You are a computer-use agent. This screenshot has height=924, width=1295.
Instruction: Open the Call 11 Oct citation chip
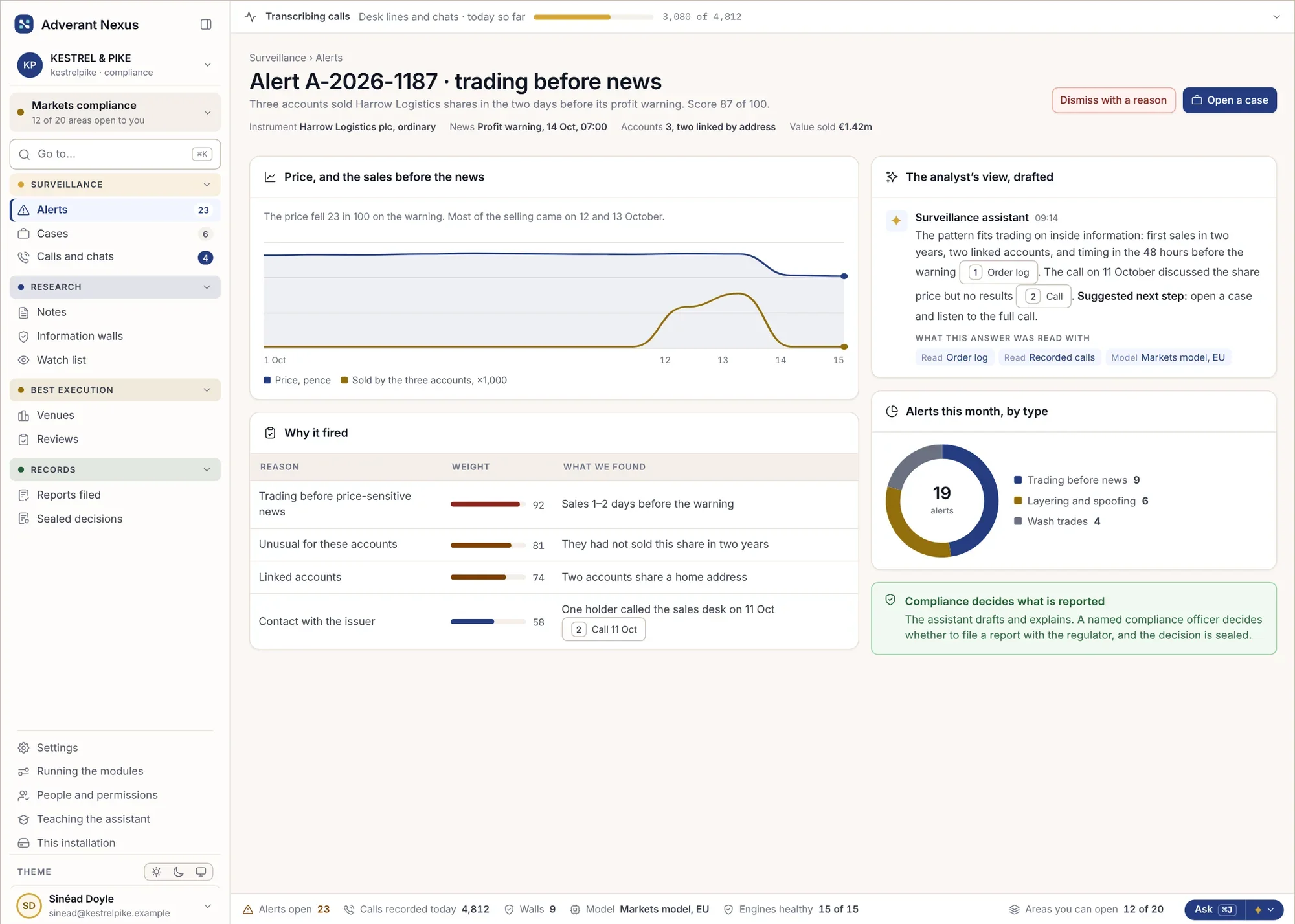[x=603, y=630]
